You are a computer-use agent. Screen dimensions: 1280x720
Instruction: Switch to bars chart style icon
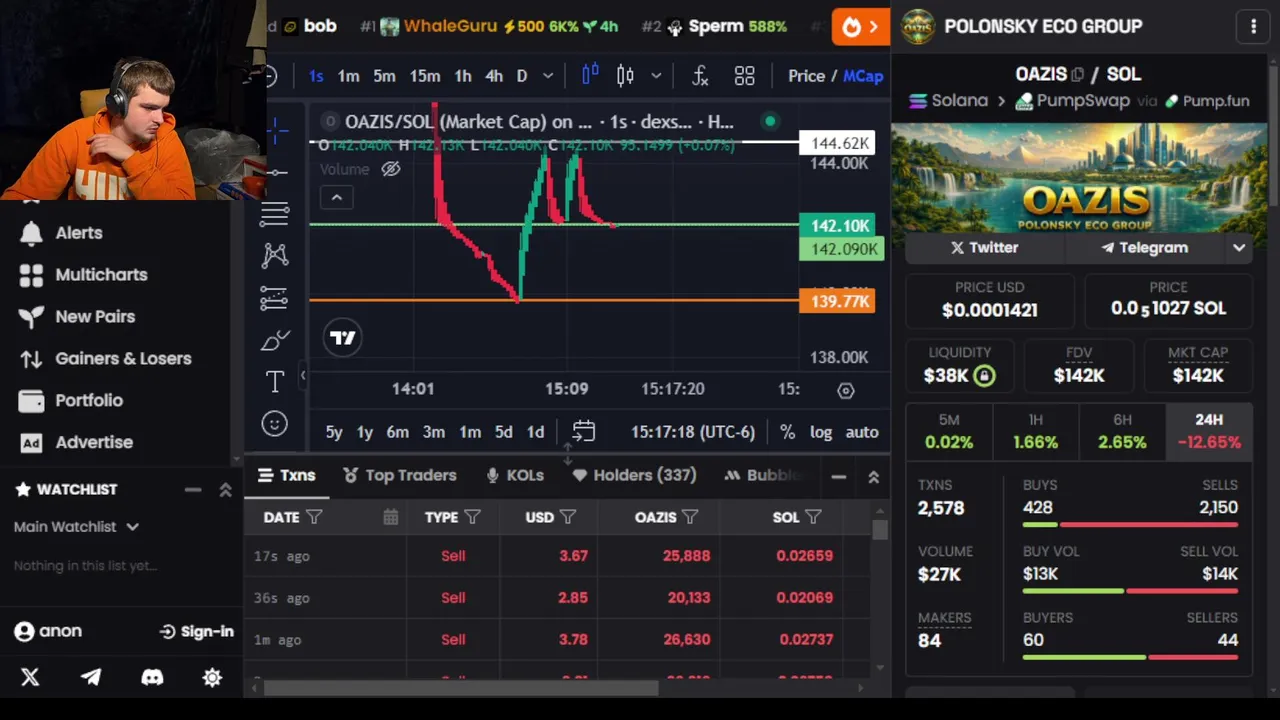coord(590,75)
